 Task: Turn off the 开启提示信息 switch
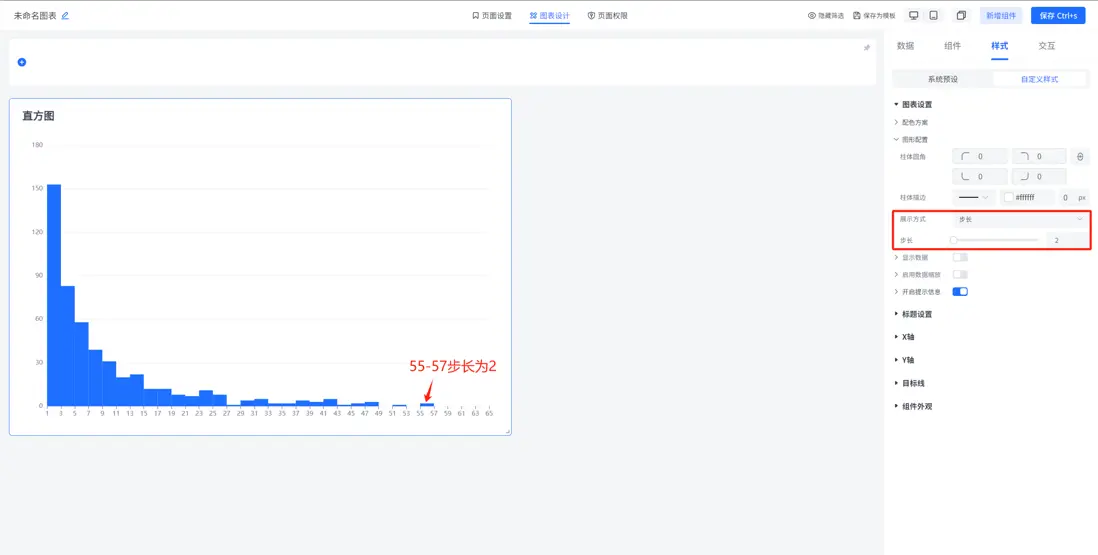[960, 292]
